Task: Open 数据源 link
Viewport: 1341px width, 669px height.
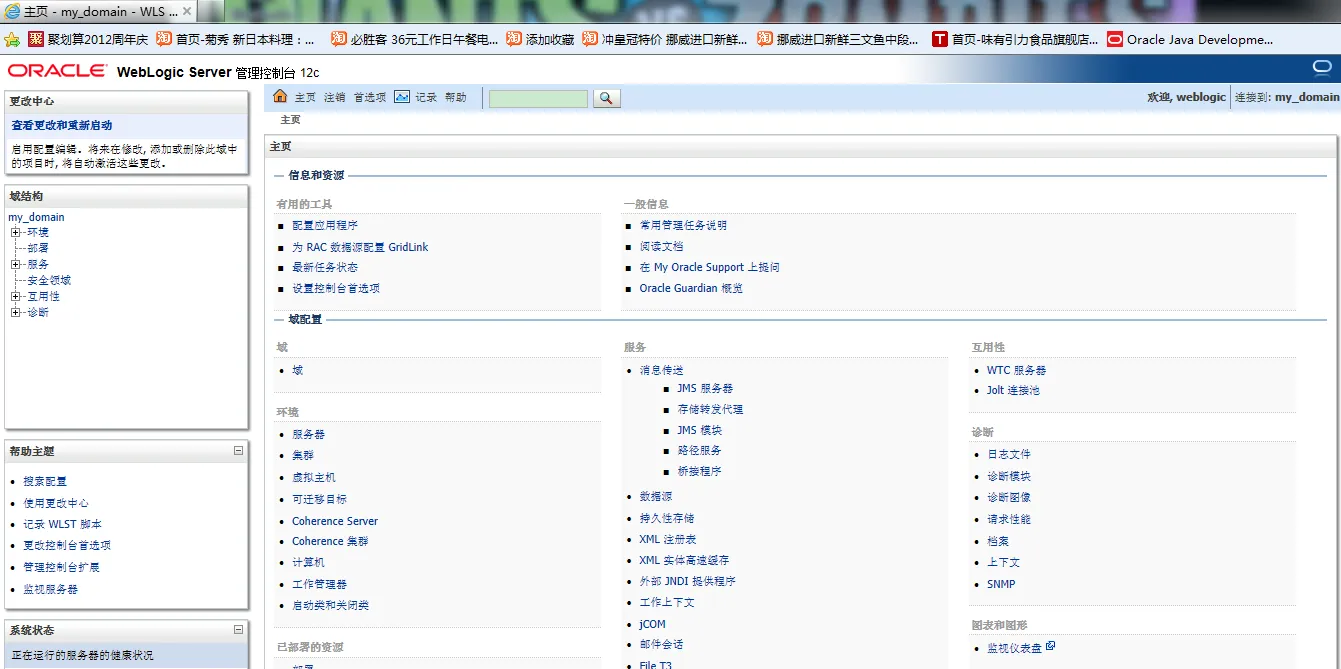Action: click(x=656, y=497)
